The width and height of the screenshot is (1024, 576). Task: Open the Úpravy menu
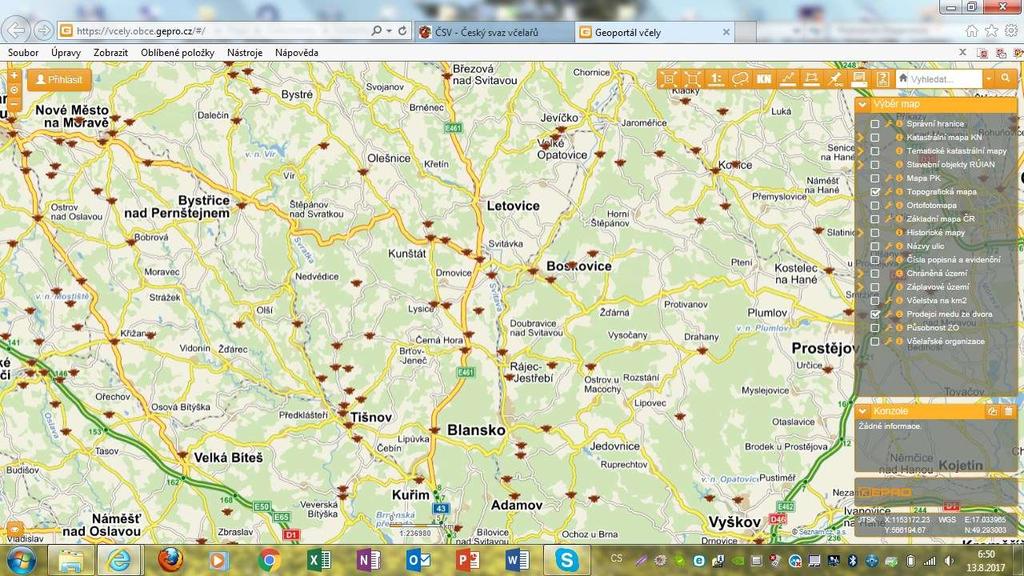click(66, 53)
